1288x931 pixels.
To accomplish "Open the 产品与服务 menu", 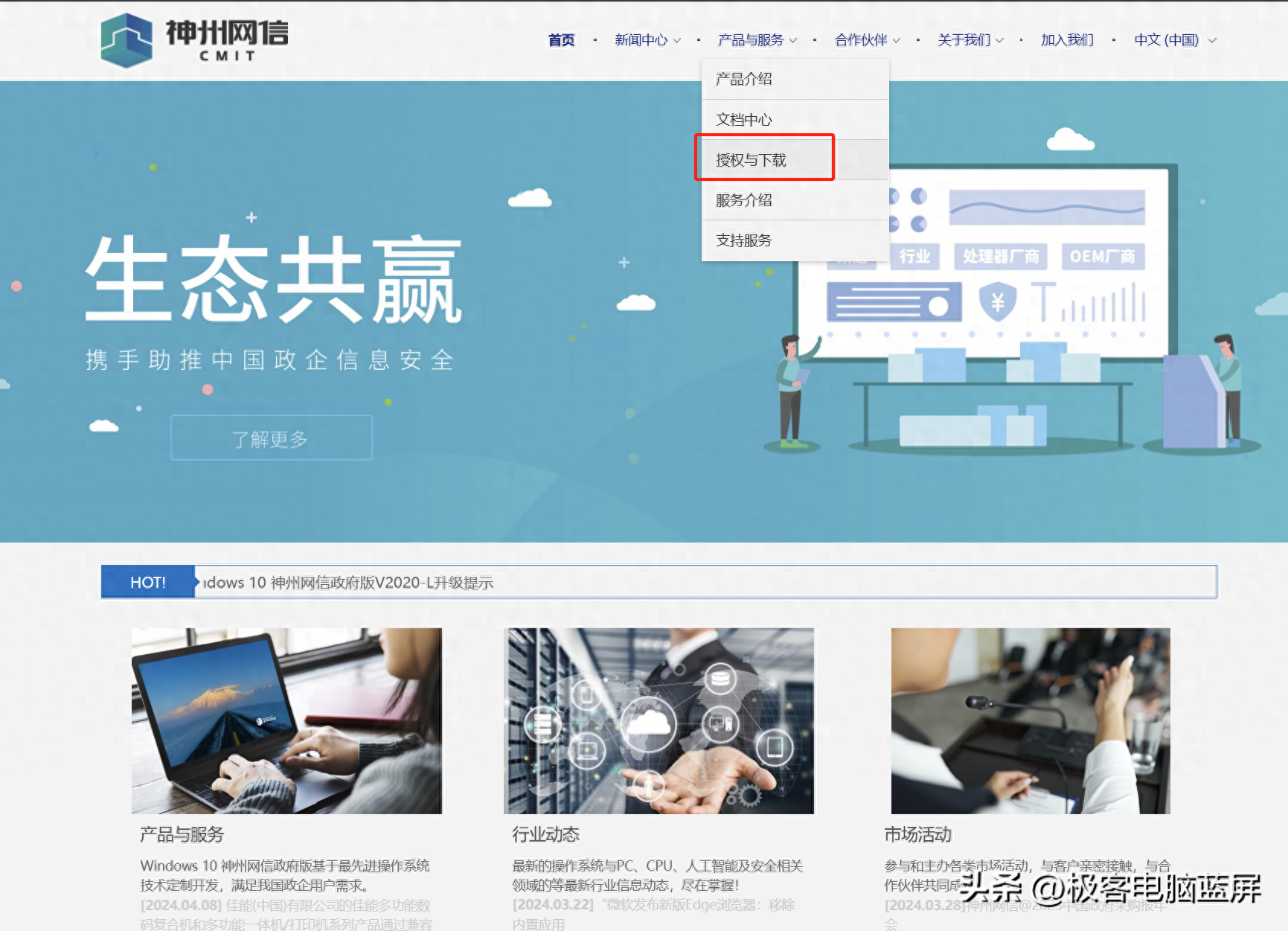I will click(x=750, y=40).
